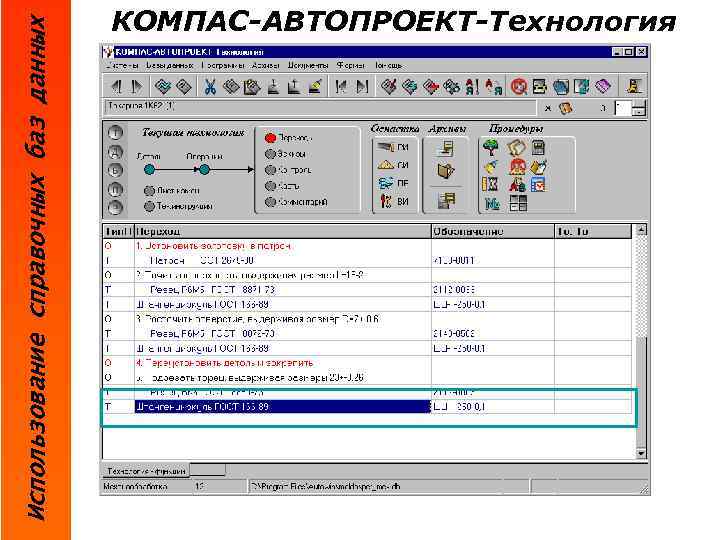This screenshot has height=540, width=720.
Task: Click the Обозначение column header
Action: [x=493, y=231]
